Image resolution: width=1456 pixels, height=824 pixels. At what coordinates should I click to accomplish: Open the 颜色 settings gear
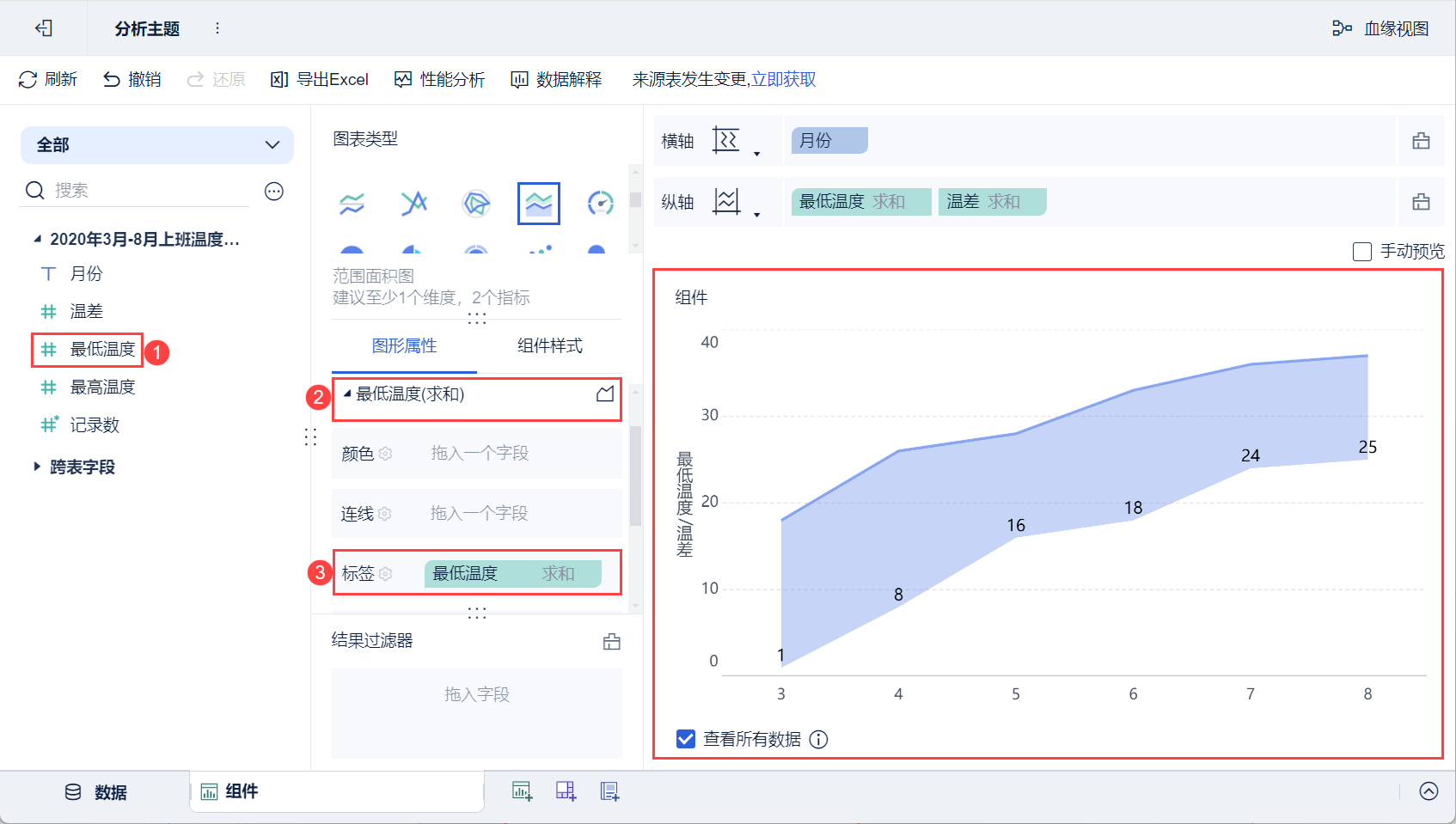pos(386,454)
